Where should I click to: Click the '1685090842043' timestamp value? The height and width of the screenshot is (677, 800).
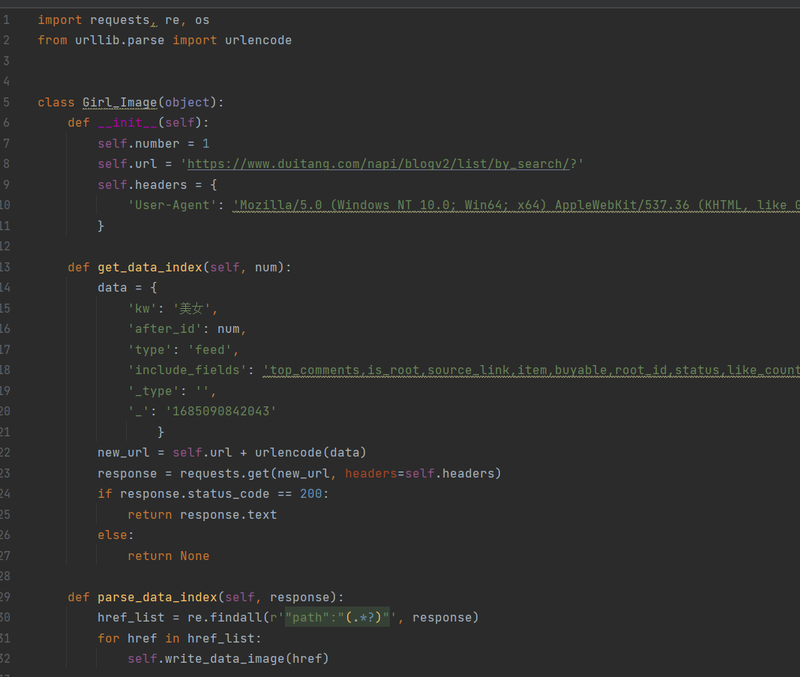coord(221,412)
